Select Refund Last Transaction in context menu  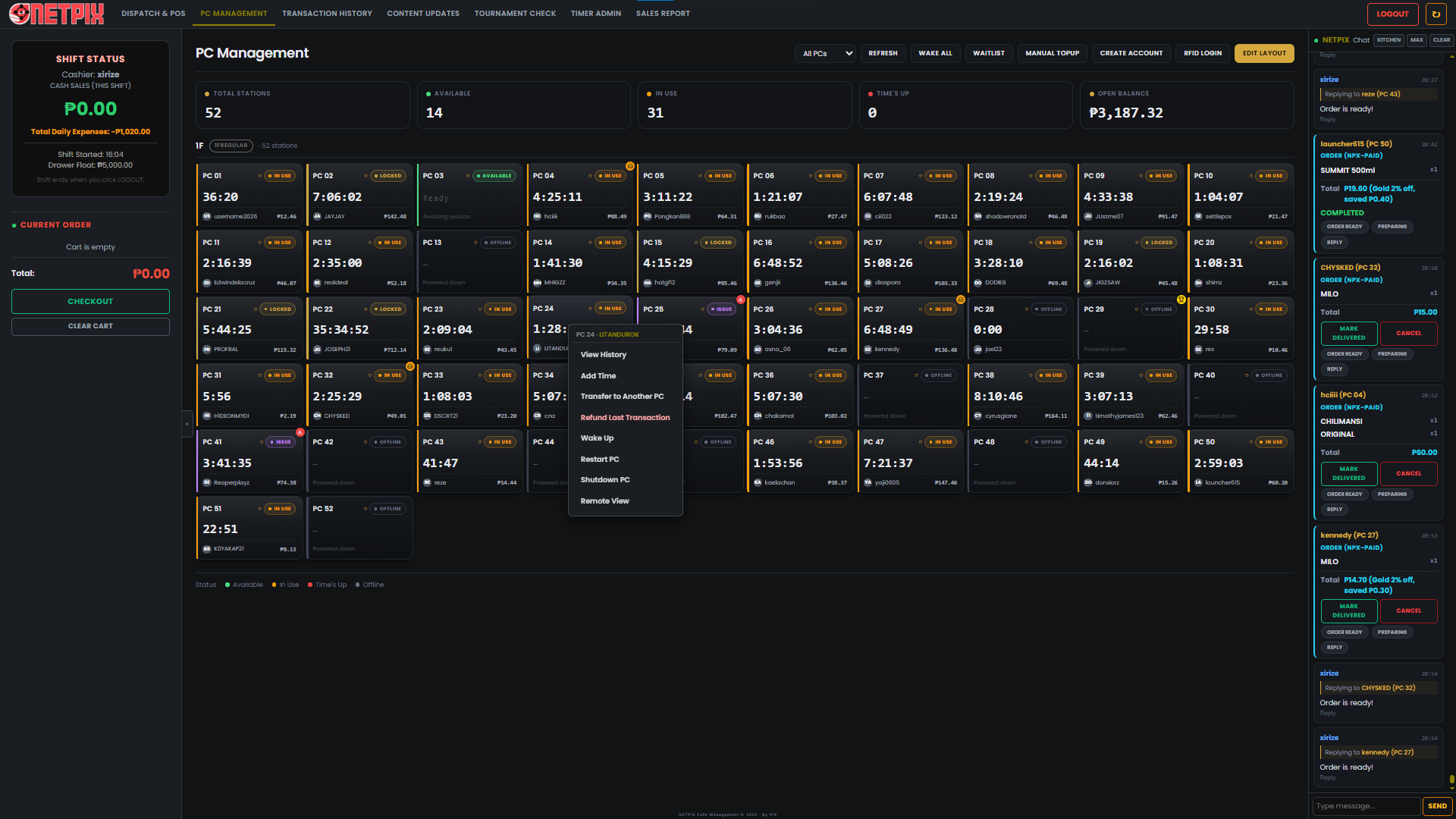point(625,418)
